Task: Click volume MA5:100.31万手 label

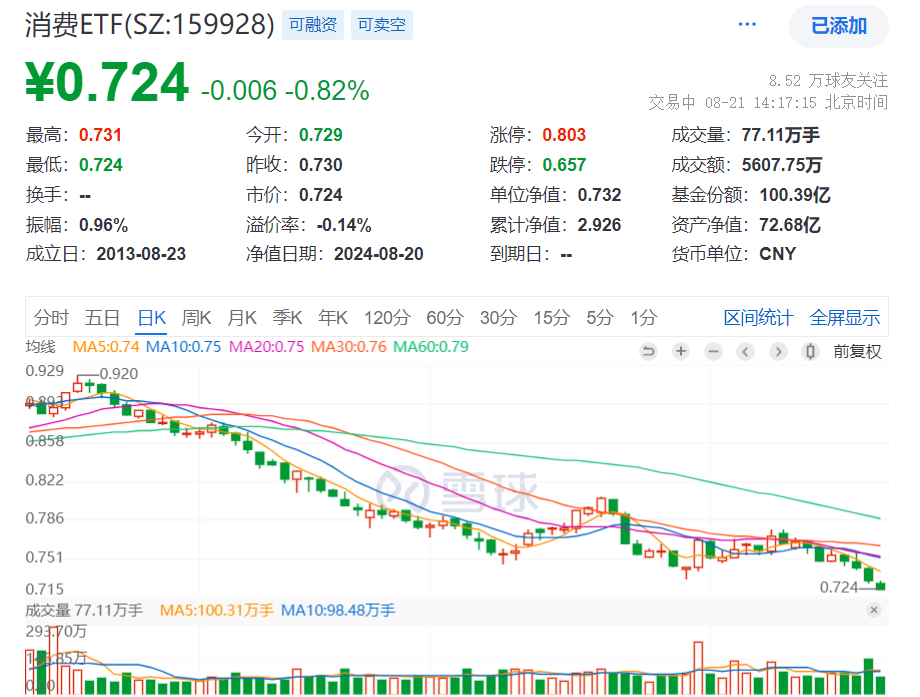Action: coord(217,610)
